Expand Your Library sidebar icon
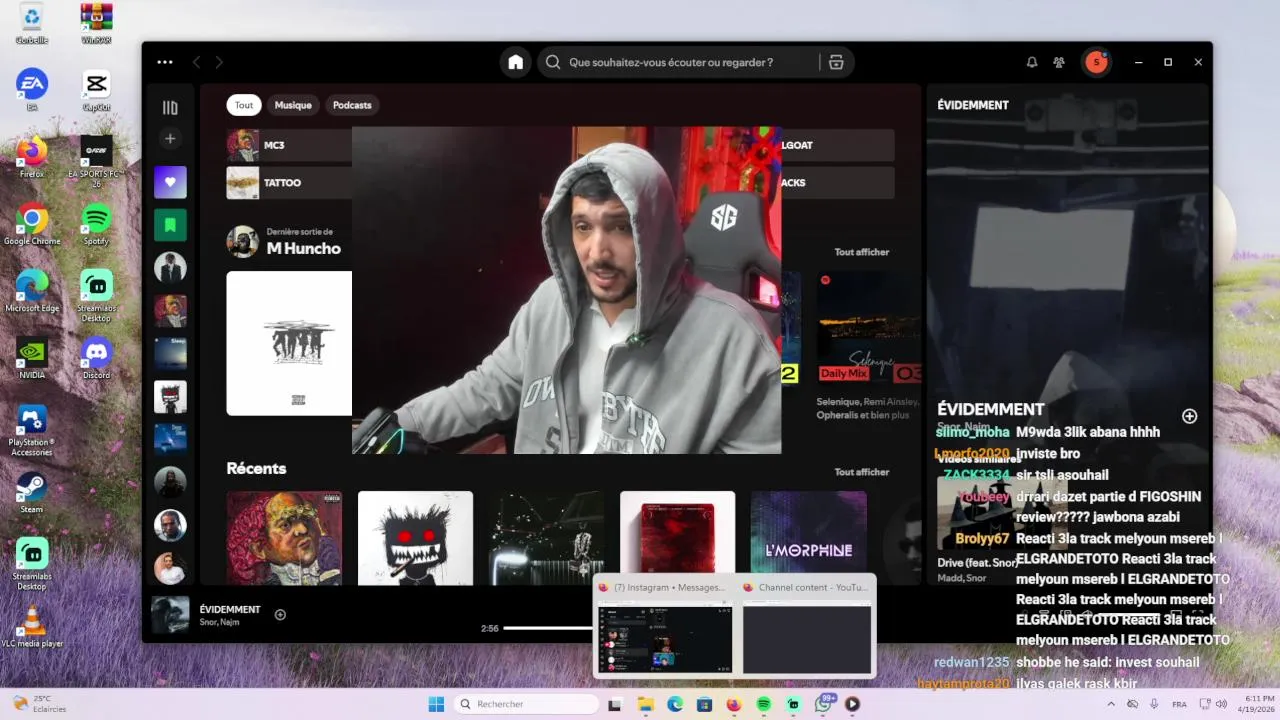Screen dimensions: 1280x720 (170, 107)
